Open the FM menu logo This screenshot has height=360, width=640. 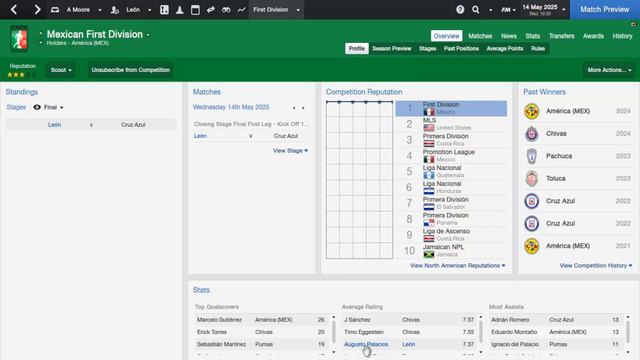[x=506, y=10]
